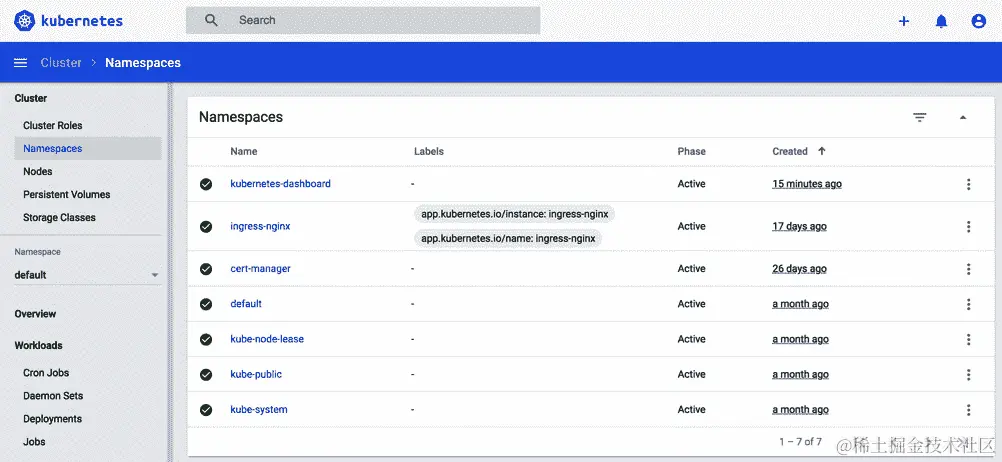The height and width of the screenshot is (462, 1002).
Task: Click the '15 minutes ago' timestamp
Action: click(x=807, y=184)
